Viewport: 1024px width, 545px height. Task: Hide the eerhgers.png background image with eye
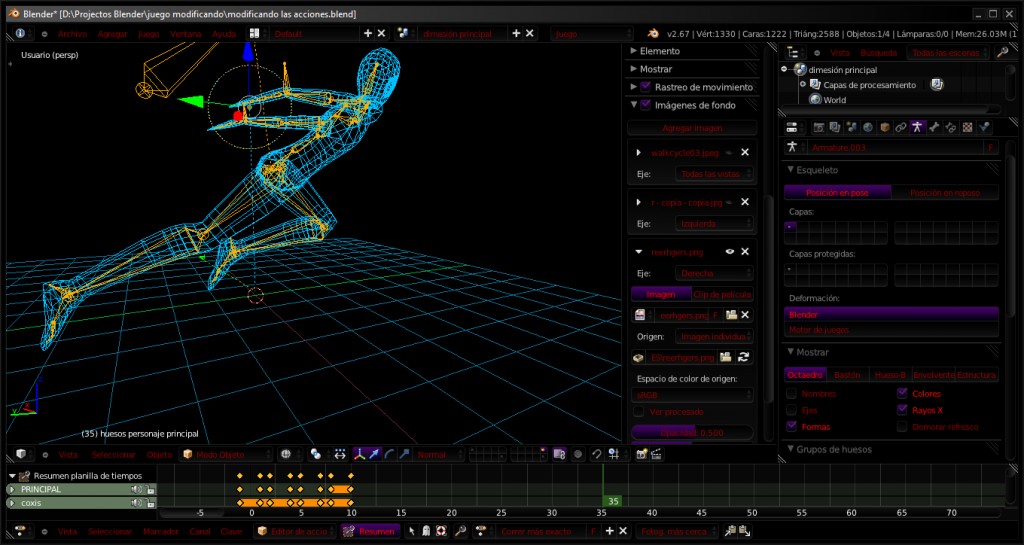[730, 252]
